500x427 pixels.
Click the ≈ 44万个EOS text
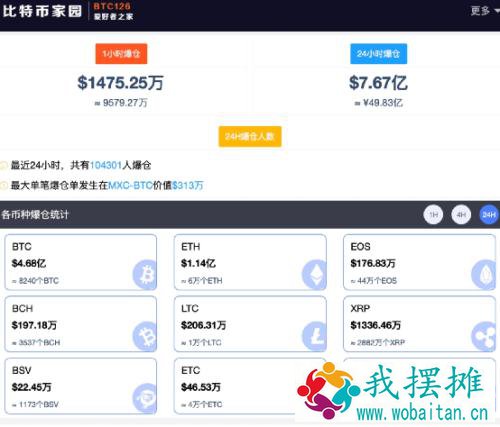coord(374,281)
